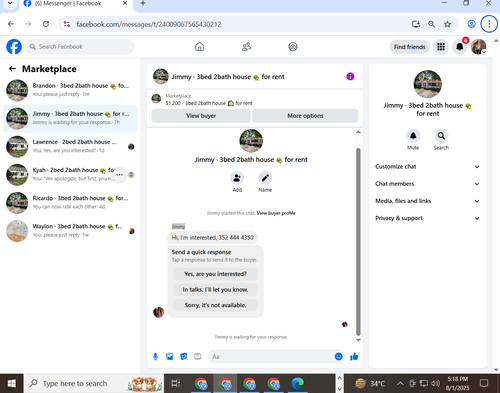Expand Media, files and links section
The width and height of the screenshot is (500, 393).
(427, 201)
